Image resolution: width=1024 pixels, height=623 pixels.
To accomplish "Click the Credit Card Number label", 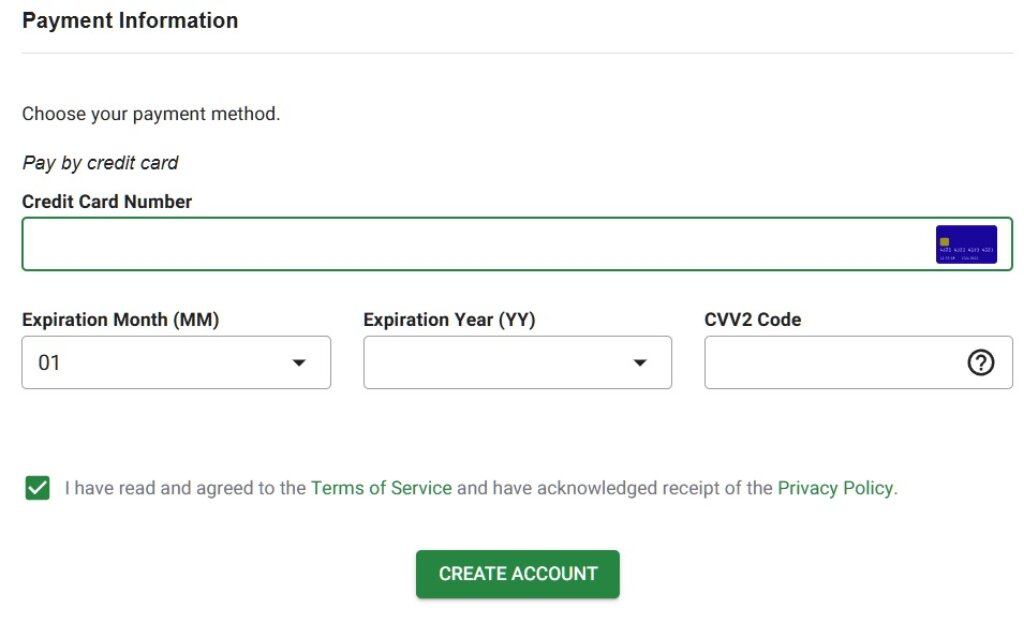I will click(x=107, y=202).
